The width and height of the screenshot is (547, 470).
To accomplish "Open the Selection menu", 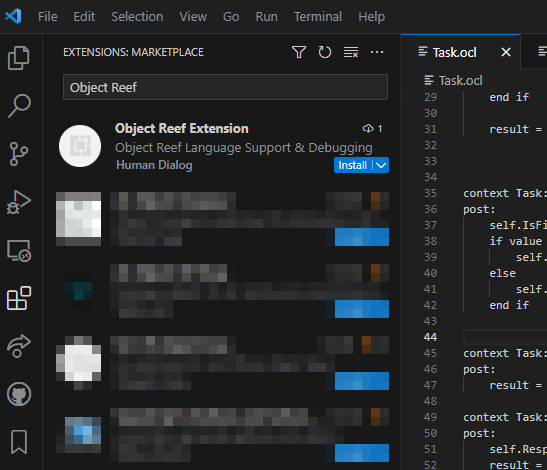I will pyautogui.click(x=137, y=16).
